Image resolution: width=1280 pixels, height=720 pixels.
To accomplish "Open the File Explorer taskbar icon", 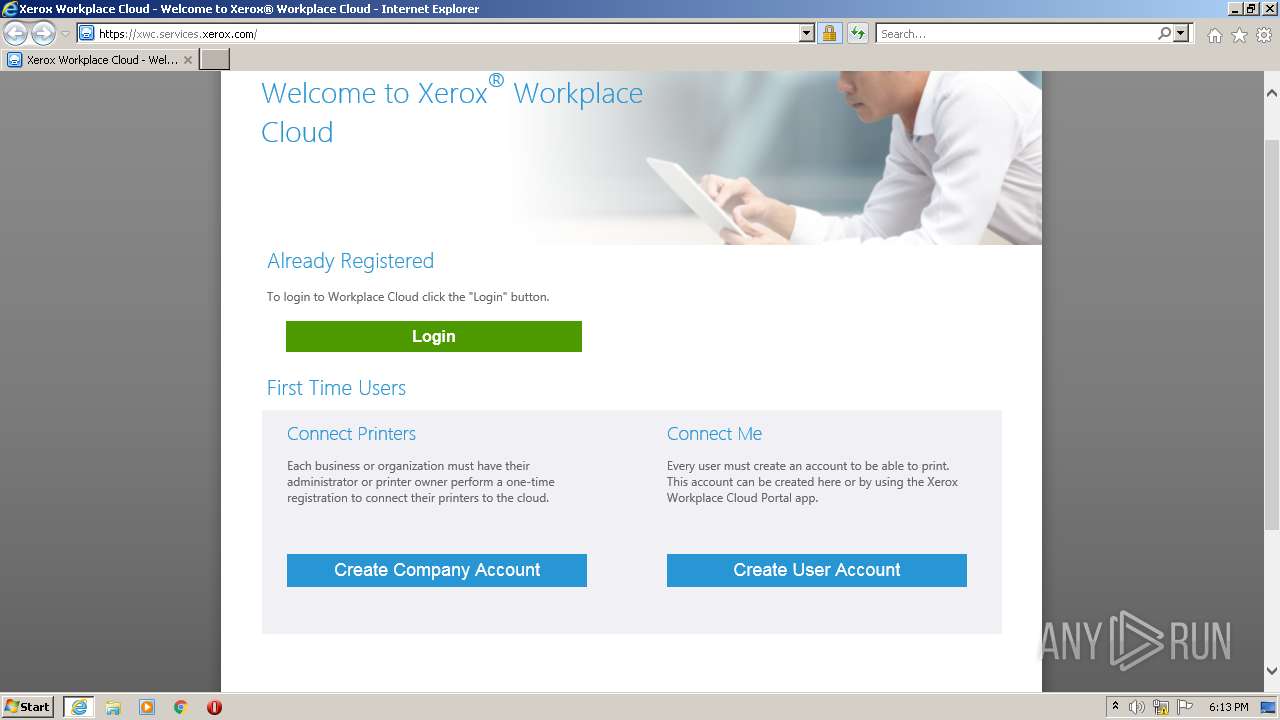I will pos(113,707).
